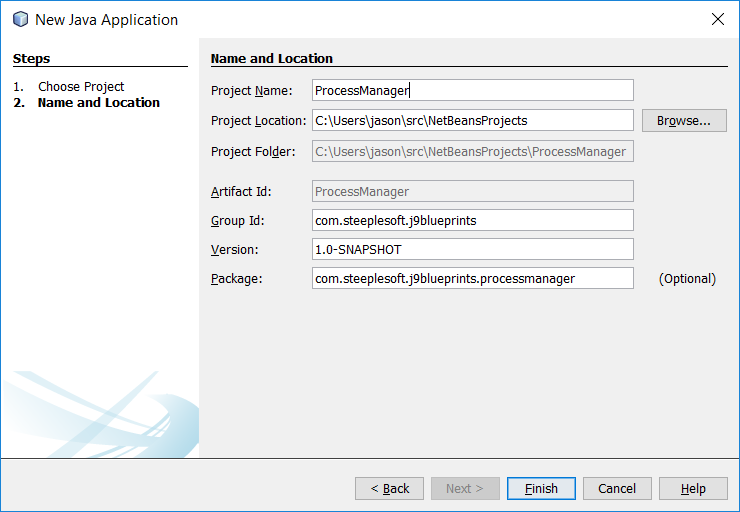Click the New Java Application window title
Screen dimensions: 740x512
107,20
